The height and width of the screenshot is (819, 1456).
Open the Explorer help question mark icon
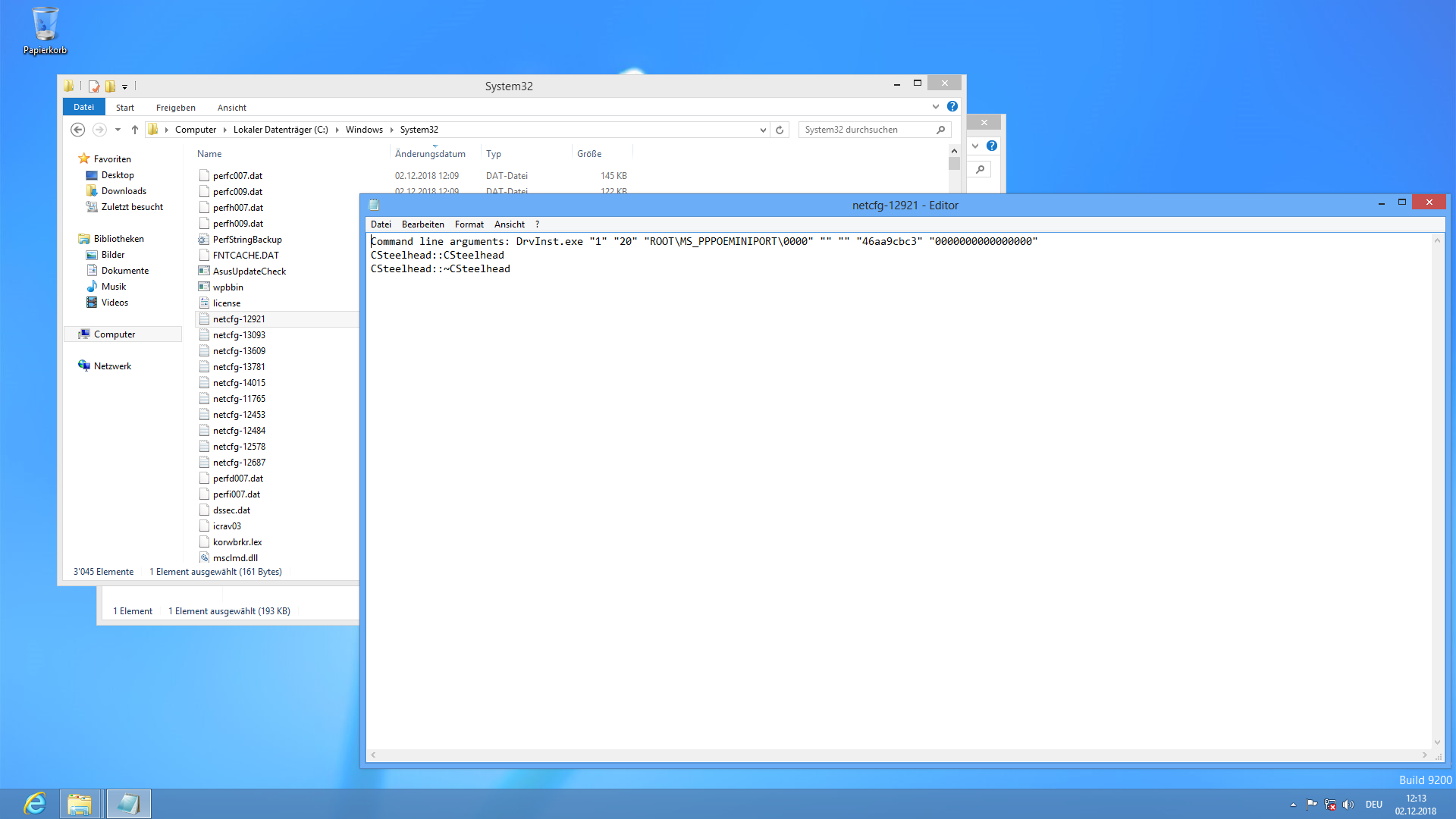952,107
